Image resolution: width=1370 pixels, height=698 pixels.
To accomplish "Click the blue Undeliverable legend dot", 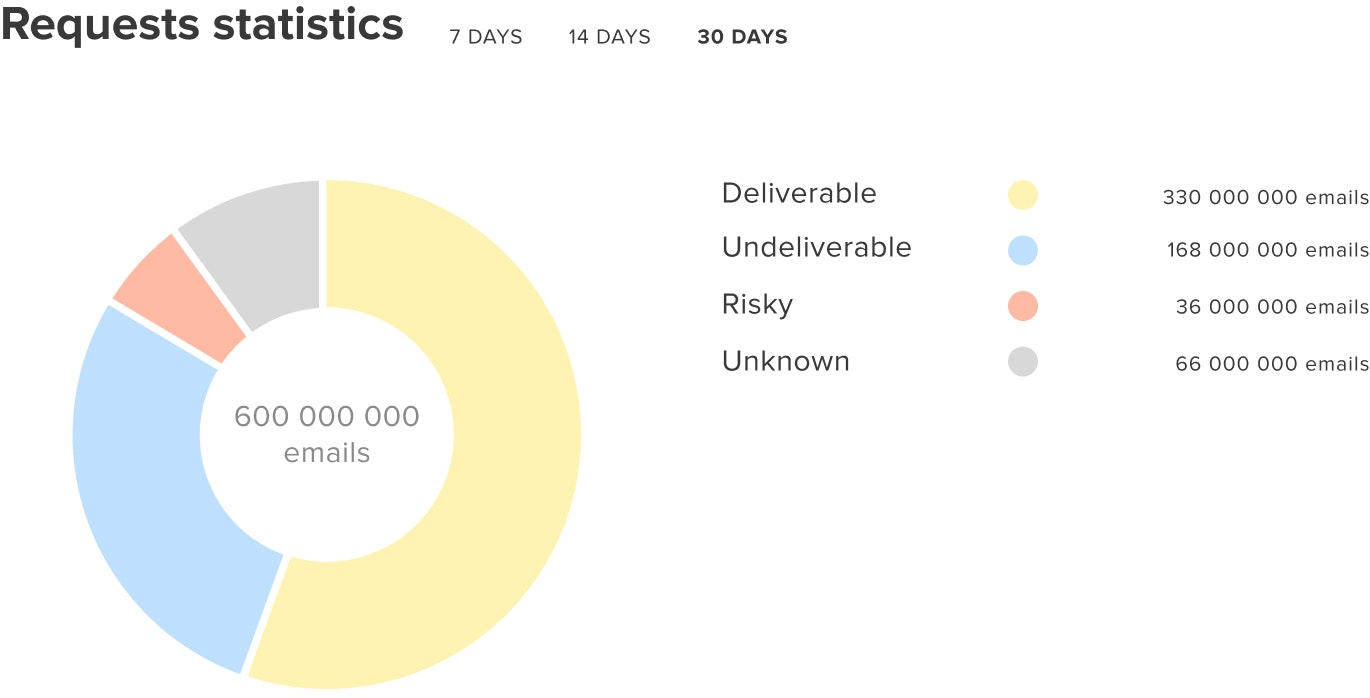I will point(1022,250).
